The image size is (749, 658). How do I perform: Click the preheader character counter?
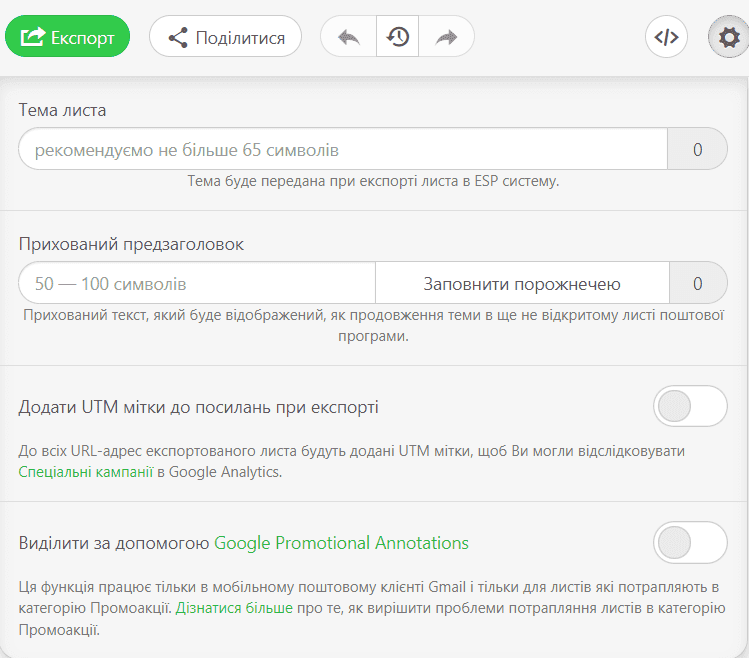(x=697, y=284)
